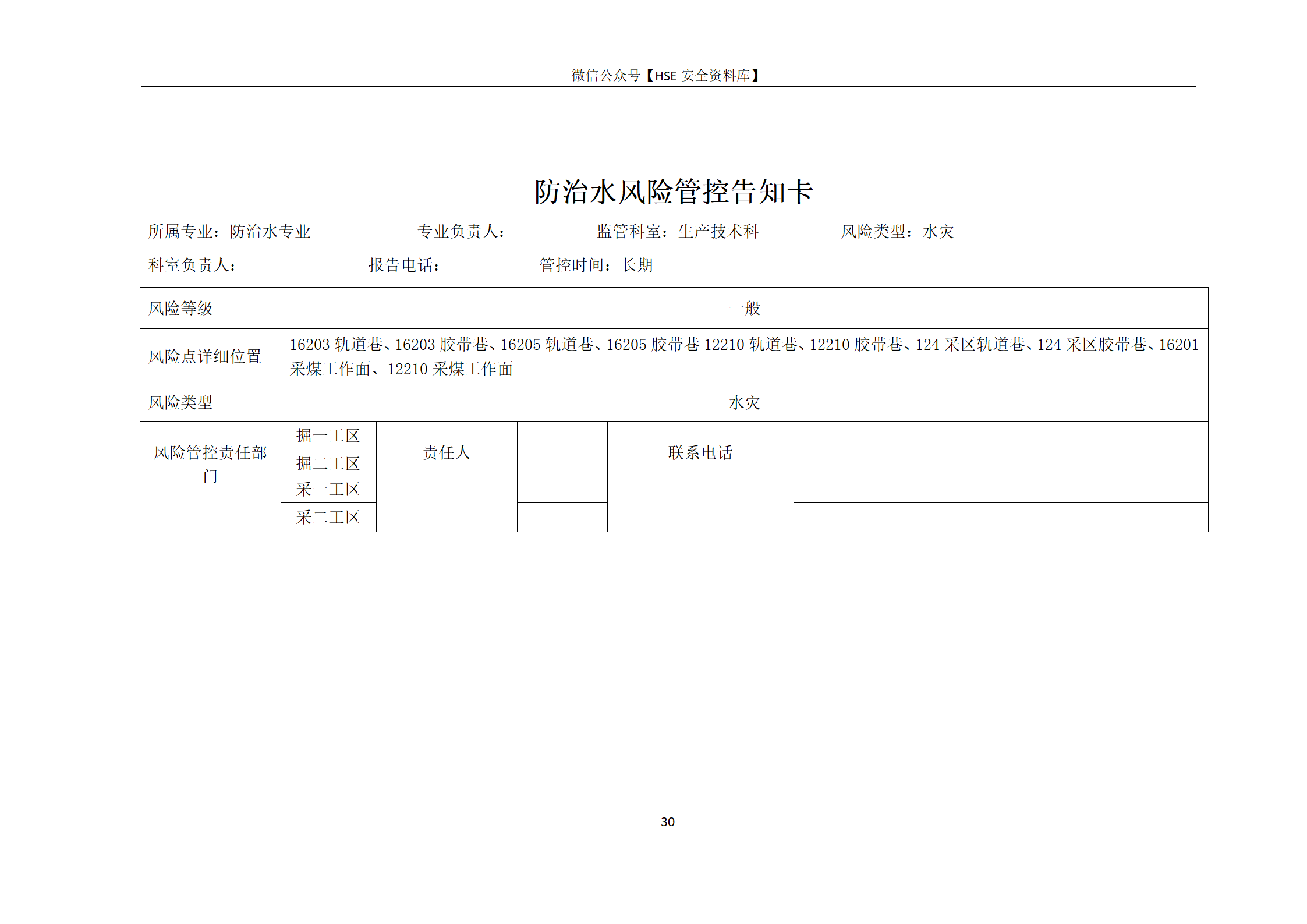
Task: Select the 采二工区 cell
Action: point(328,517)
